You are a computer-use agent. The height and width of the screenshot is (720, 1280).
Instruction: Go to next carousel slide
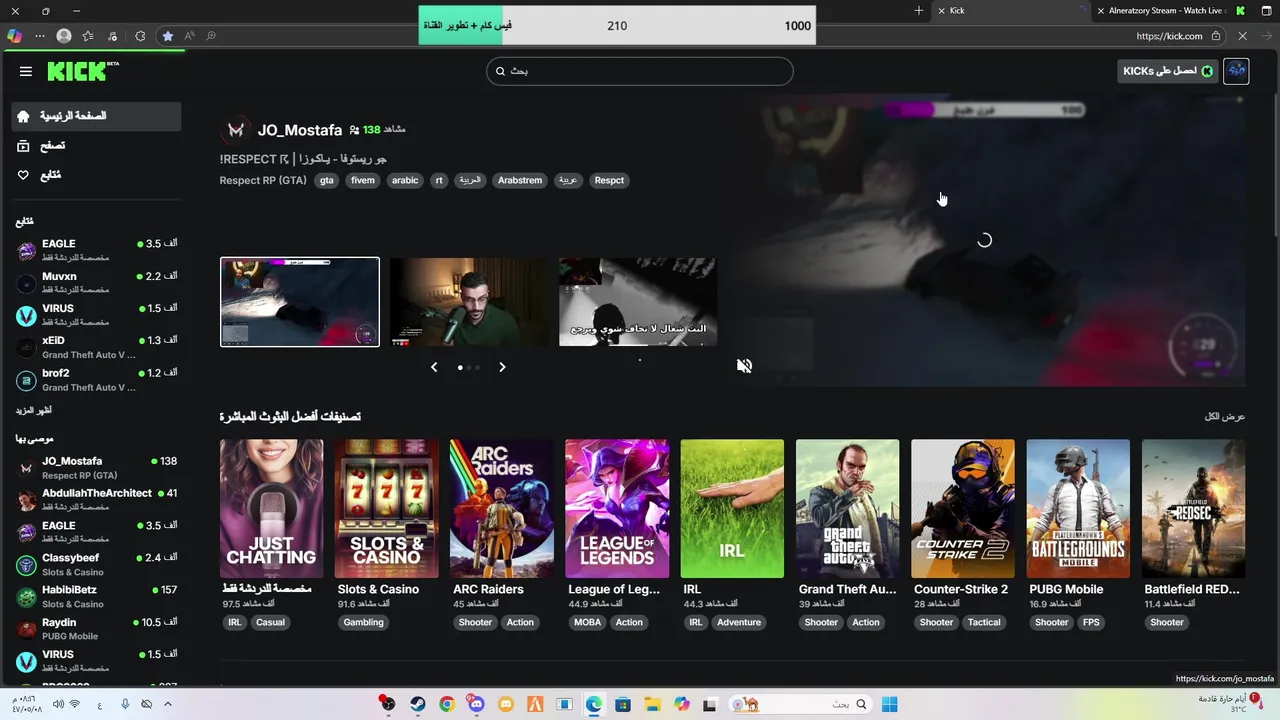coord(502,367)
